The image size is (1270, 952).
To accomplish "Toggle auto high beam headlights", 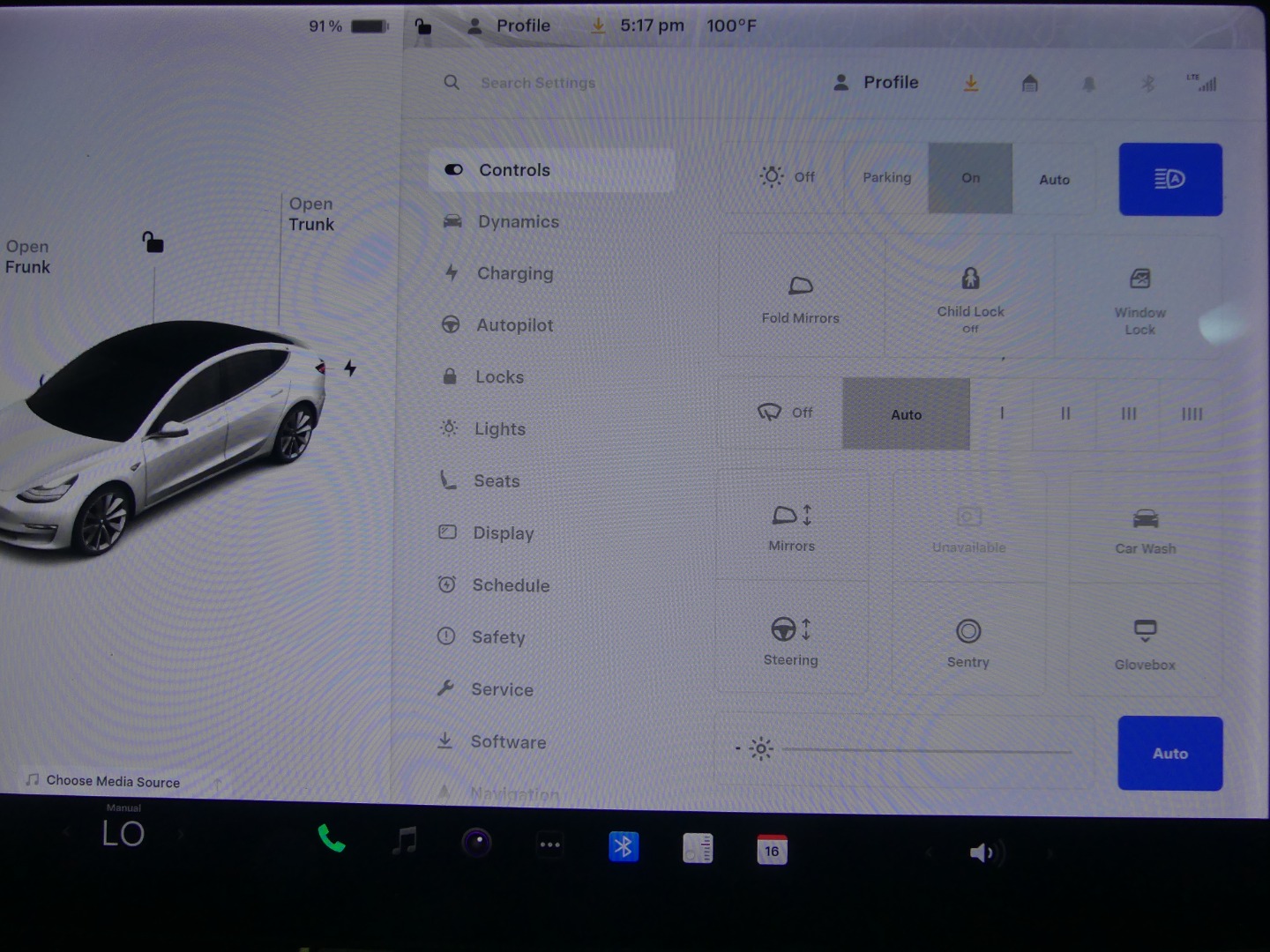I will pos(1170,180).
